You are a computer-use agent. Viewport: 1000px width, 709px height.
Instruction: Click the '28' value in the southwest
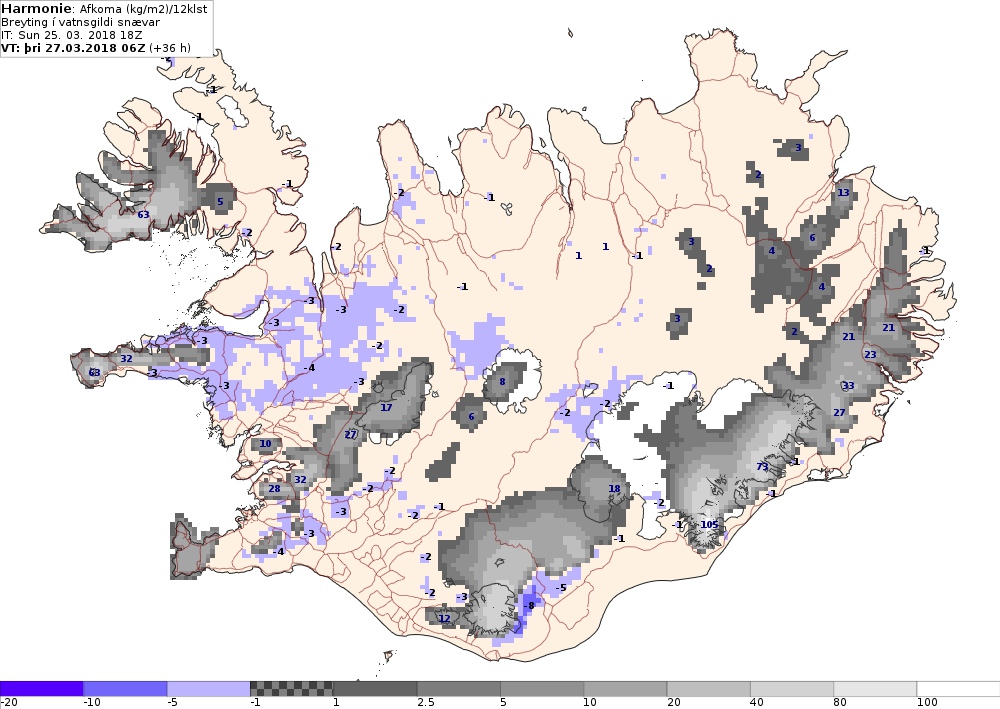tap(274, 489)
